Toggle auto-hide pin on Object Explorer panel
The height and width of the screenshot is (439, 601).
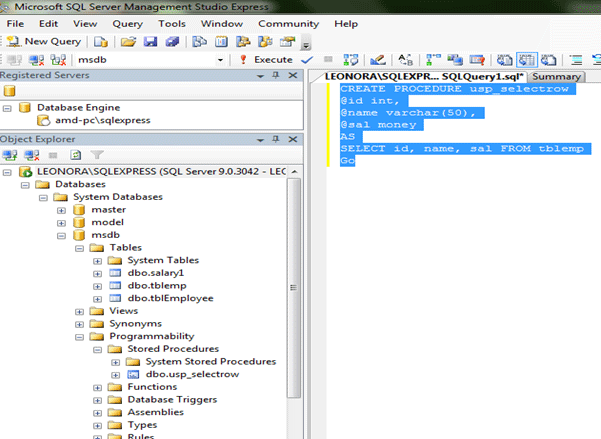(276, 139)
